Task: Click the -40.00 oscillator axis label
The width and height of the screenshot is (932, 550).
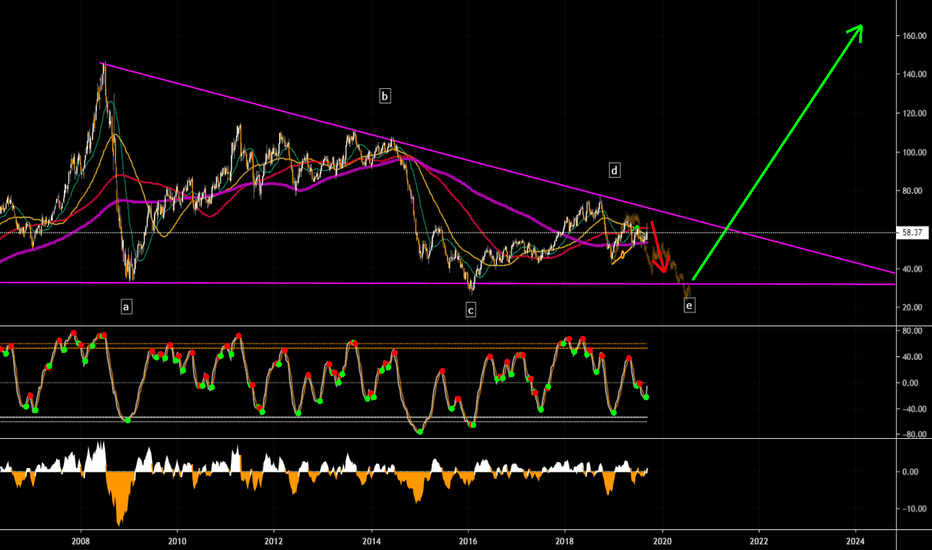Action: (x=914, y=409)
